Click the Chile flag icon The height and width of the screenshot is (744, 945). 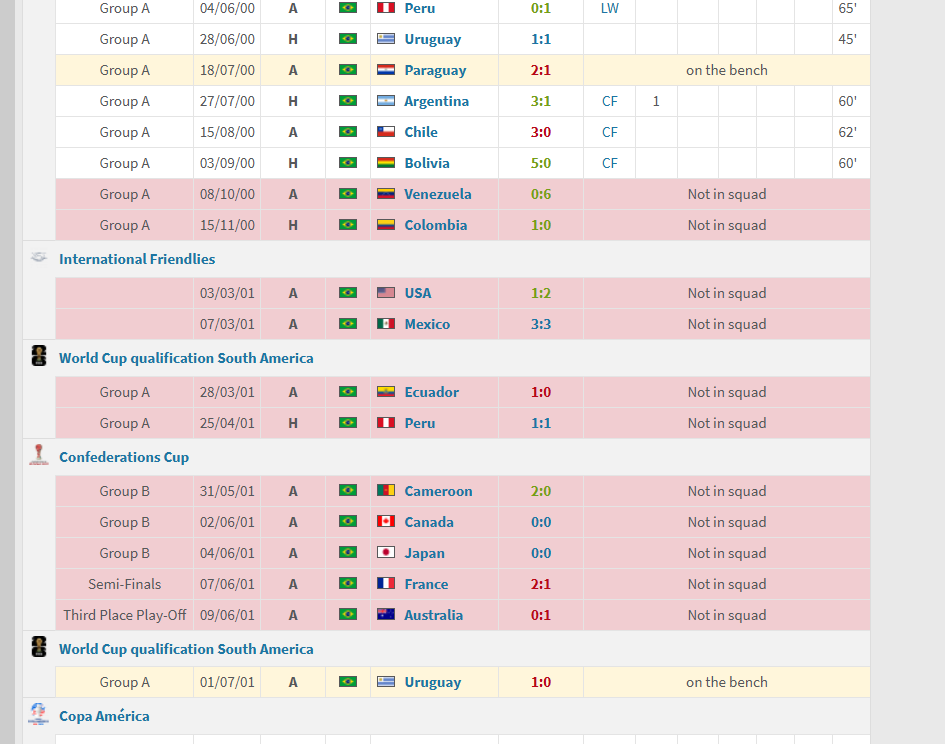(386, 131)
